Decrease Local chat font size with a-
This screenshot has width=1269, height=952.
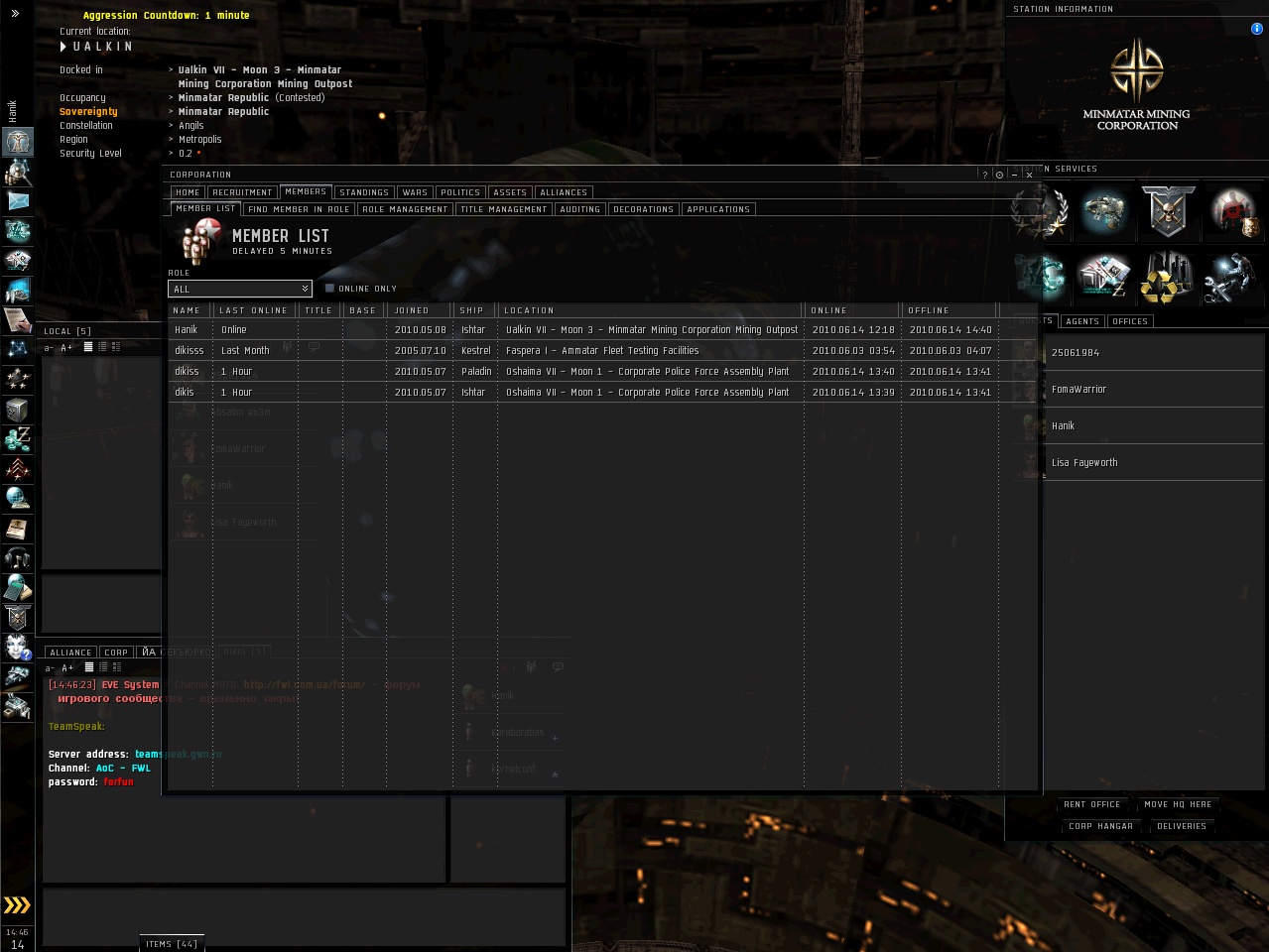(49, 348)
